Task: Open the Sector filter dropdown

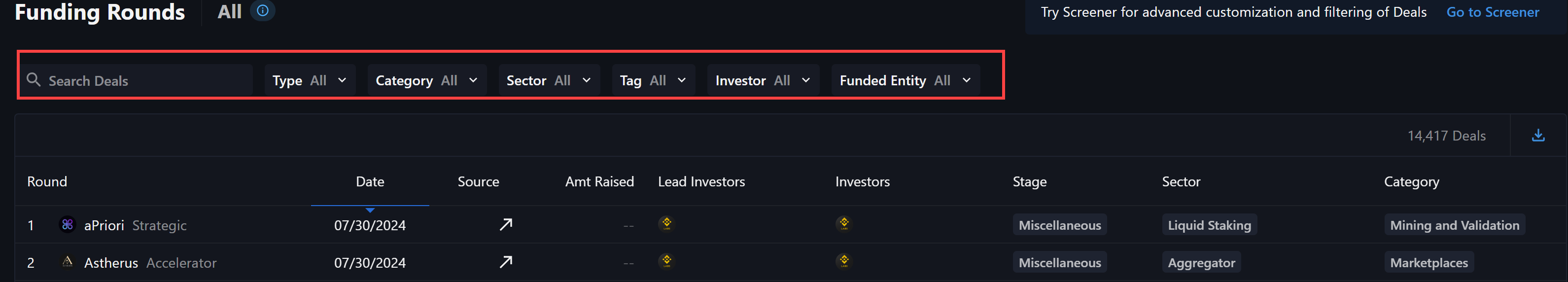Action: click(x=549, y=80)
